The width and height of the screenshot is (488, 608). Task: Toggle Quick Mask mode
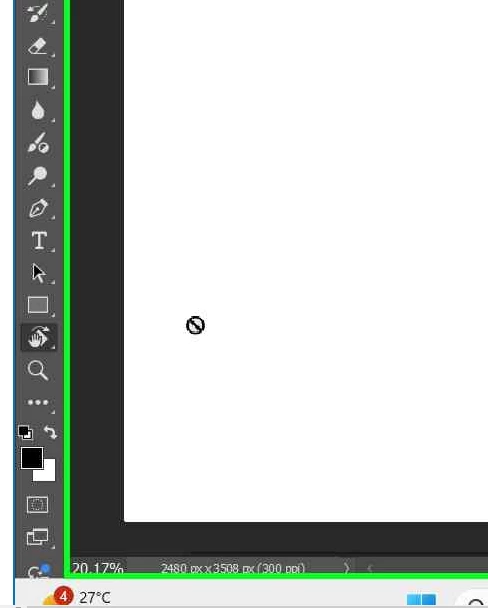click(x=38, y=504)
